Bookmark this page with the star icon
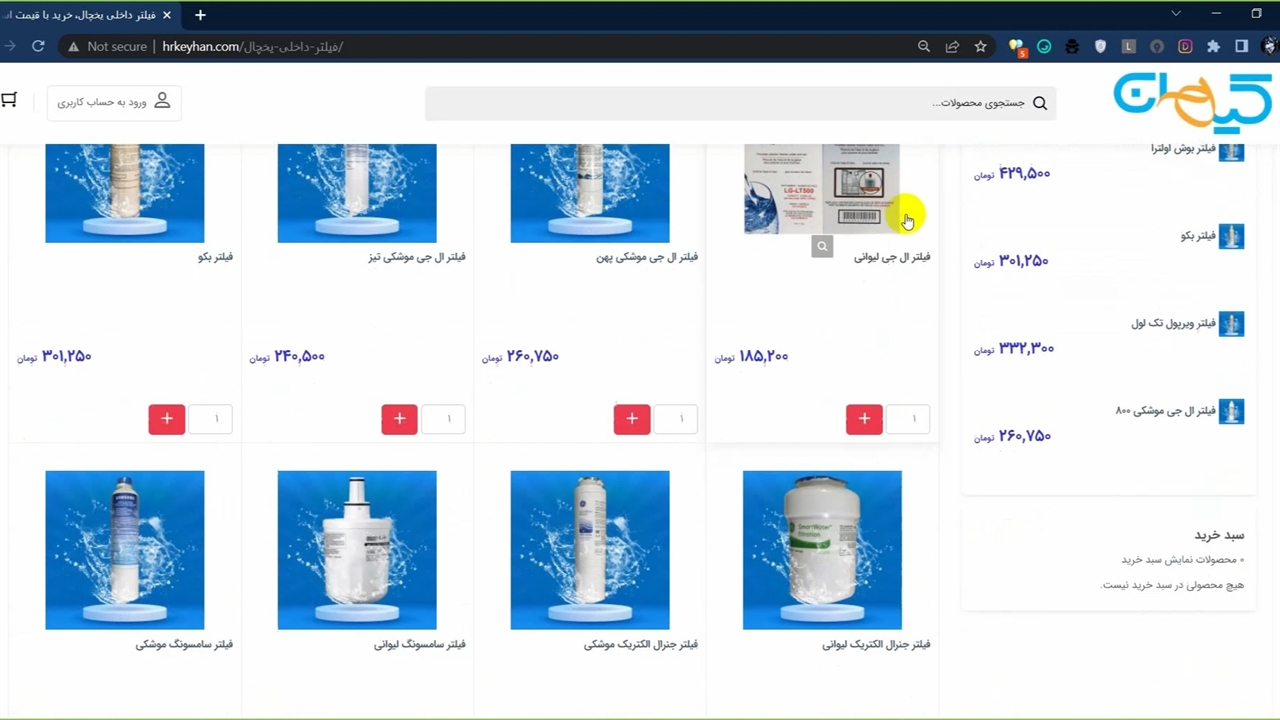Image resolution: width=1280 pixels, height=720 pixels. [980, 46]
